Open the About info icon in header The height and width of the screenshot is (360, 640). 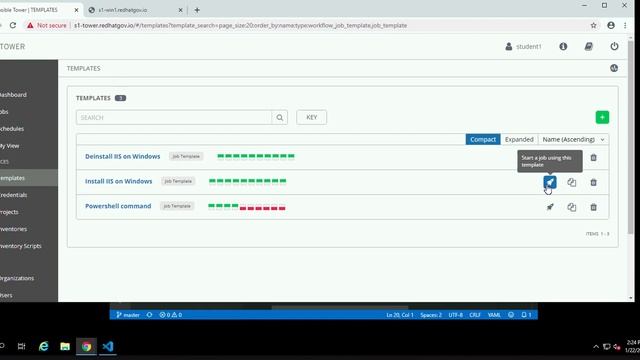pyautogui.click(x=563, y=47)
